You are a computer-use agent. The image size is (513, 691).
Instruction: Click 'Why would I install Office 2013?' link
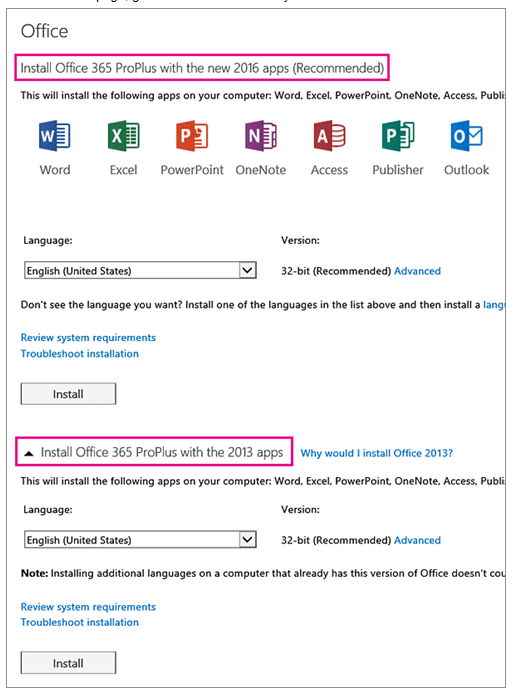click(376, 453)
